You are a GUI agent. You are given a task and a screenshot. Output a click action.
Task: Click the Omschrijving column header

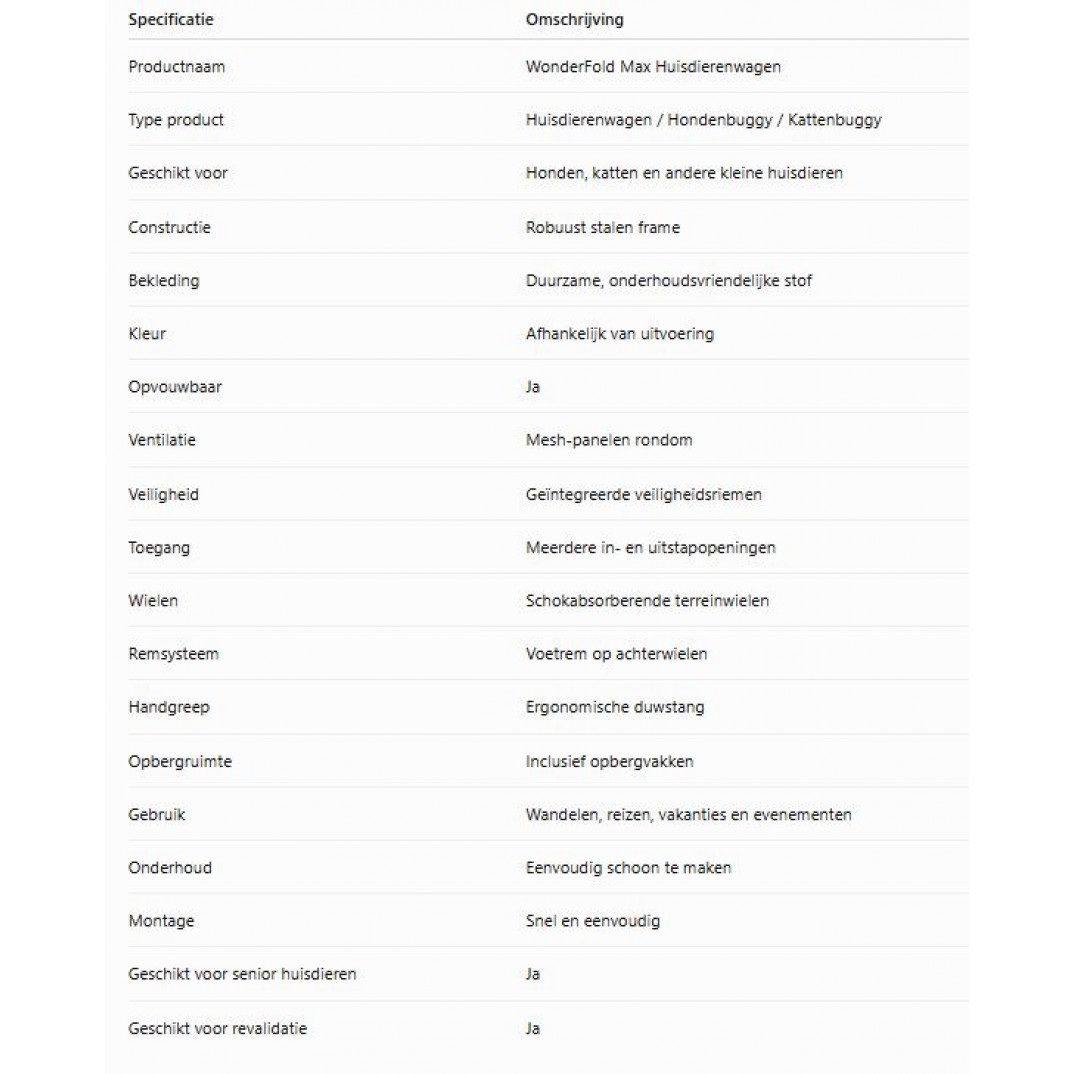pyautogui.click(x=574, y=19)
